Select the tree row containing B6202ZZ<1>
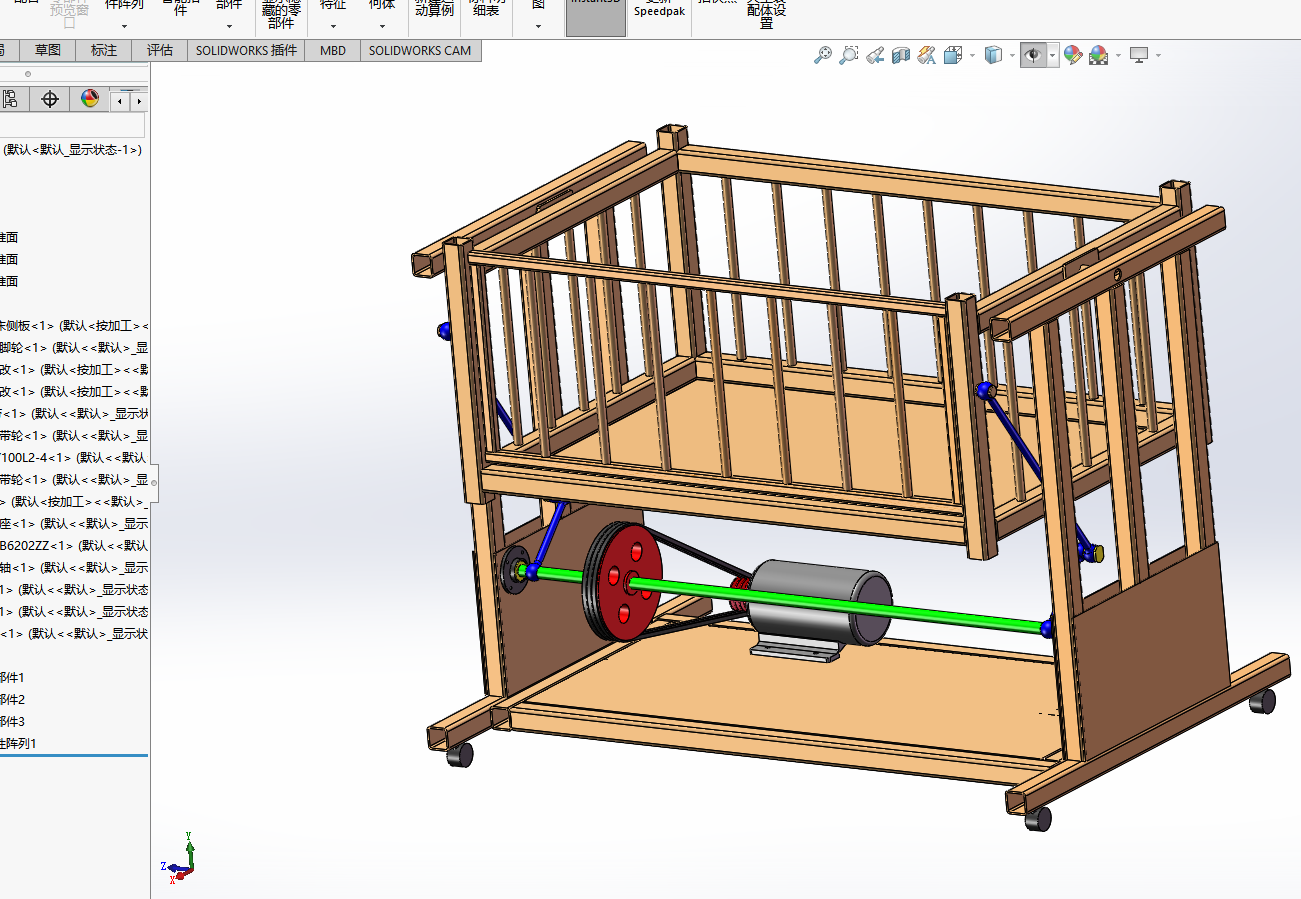Image resolution: width=1301 pixels, height=899 pixels. (x=75, y=546)
